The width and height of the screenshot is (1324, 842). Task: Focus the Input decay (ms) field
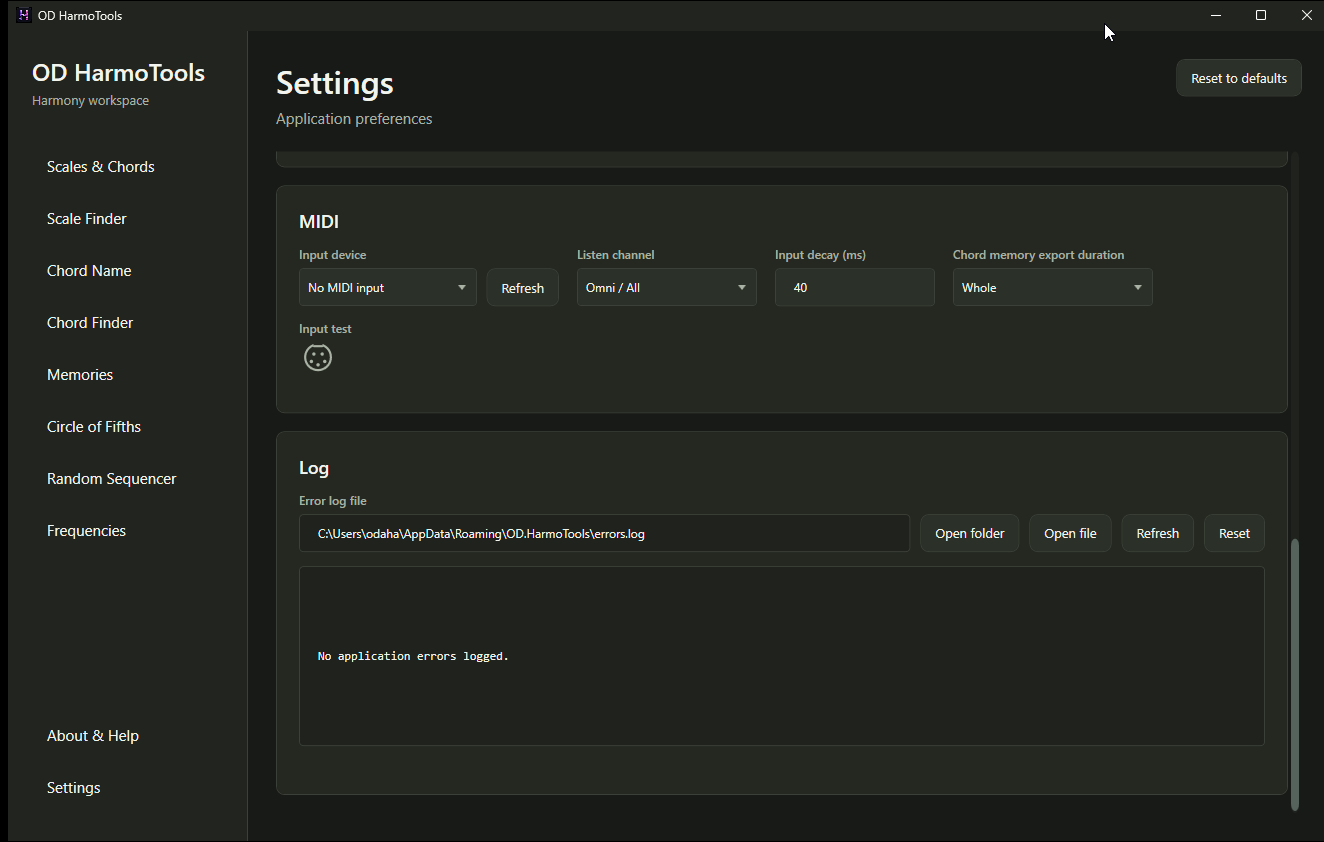click(x=855, y=288)
